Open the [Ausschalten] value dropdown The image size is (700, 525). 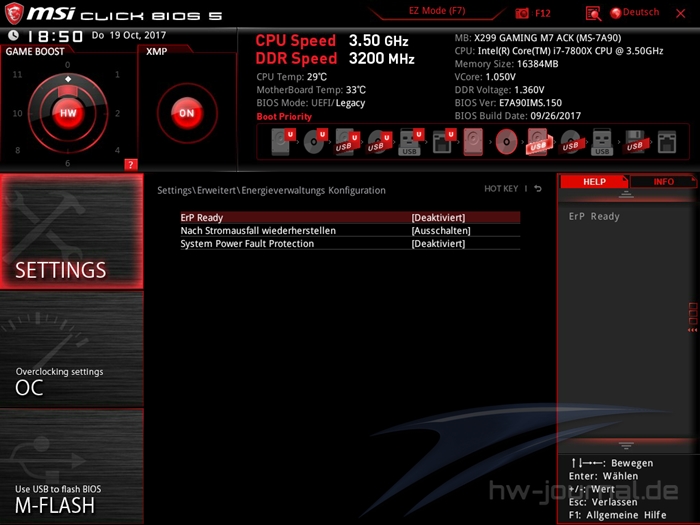pyautogui.click(x=441, y=231)
